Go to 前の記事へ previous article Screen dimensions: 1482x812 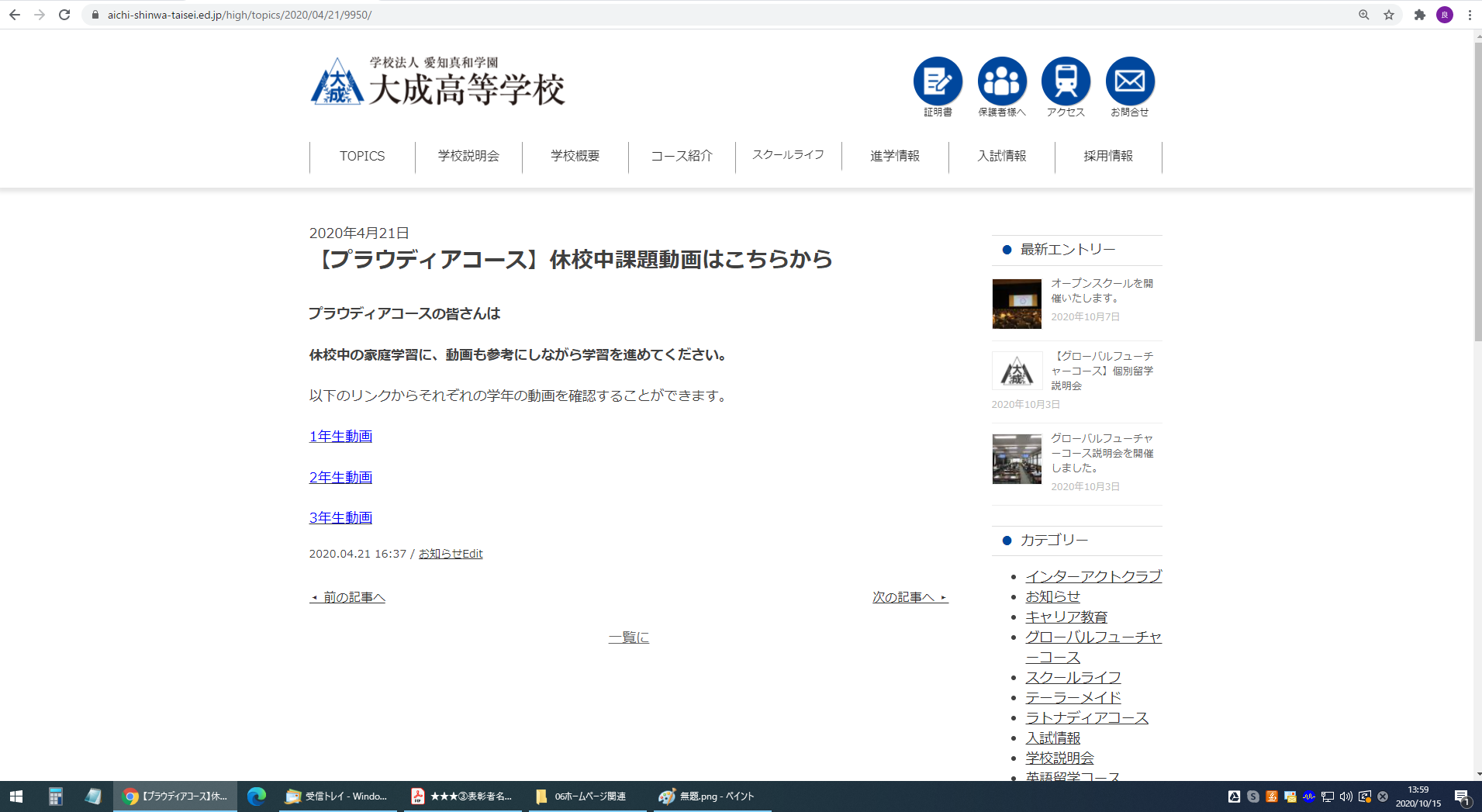pos(347,597)
